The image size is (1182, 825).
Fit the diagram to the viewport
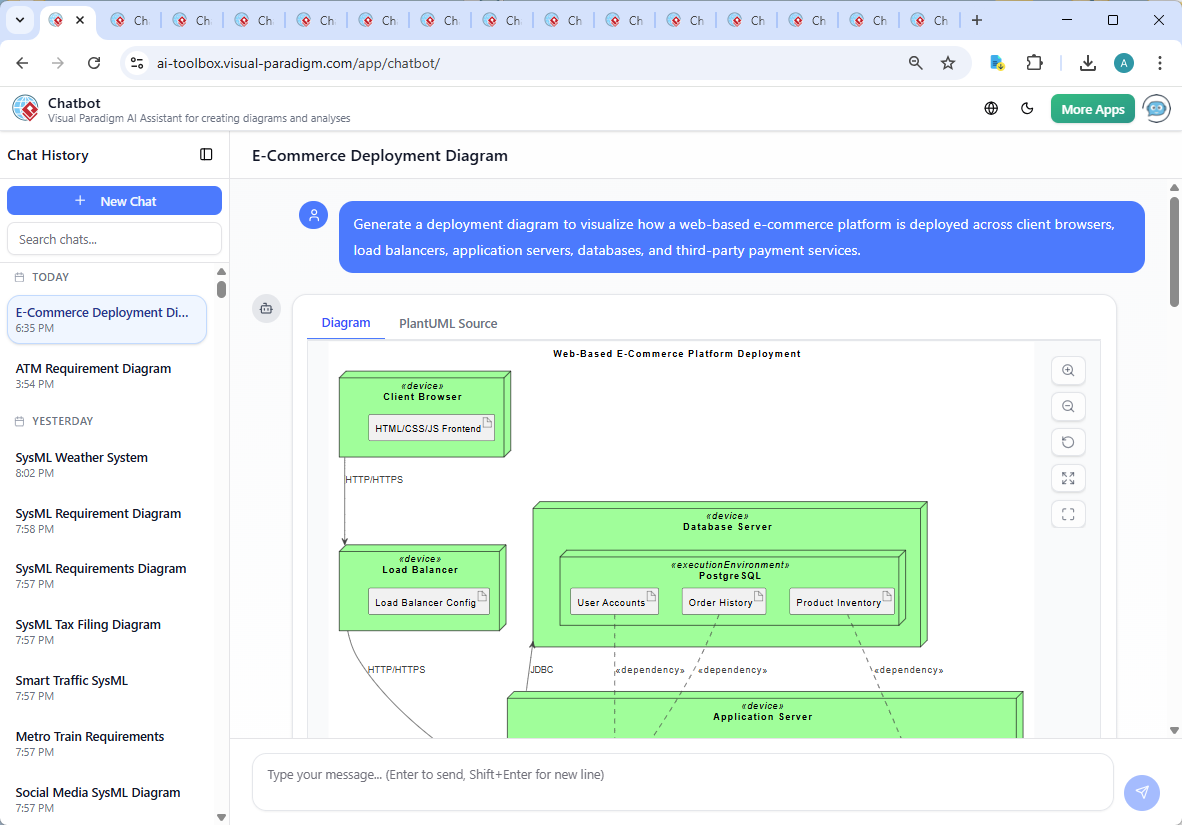coord(1068,514)
